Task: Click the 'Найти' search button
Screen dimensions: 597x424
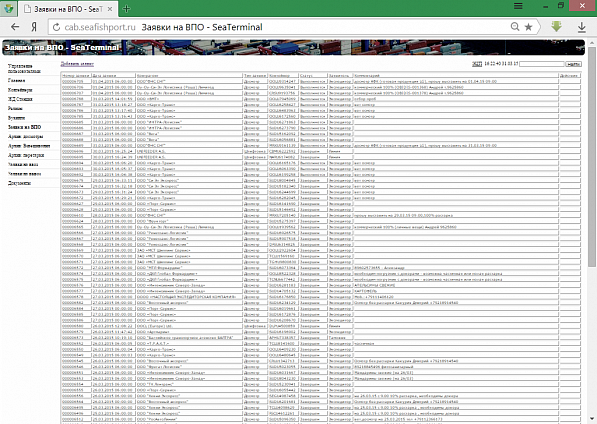Action: (573, 64)
